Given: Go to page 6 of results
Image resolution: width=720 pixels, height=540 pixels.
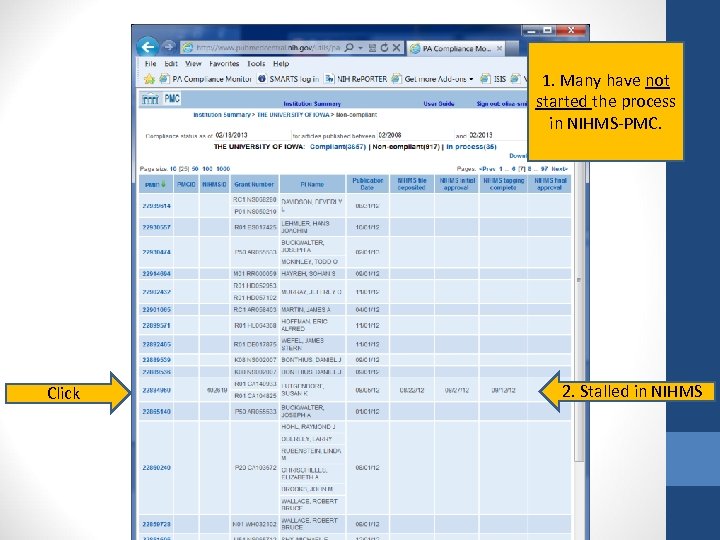Looking at the screenshot, I should [514, 169].
